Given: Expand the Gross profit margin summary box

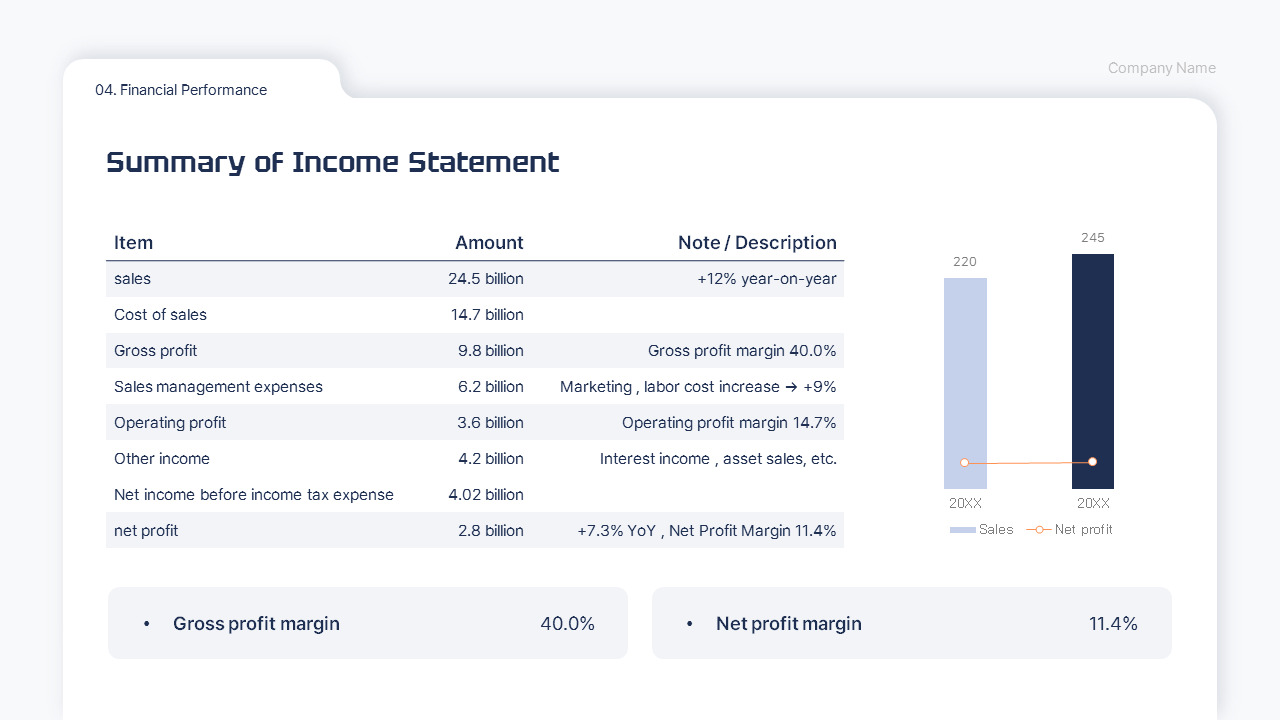Looking at the screenshot, I should pos(368,623).
